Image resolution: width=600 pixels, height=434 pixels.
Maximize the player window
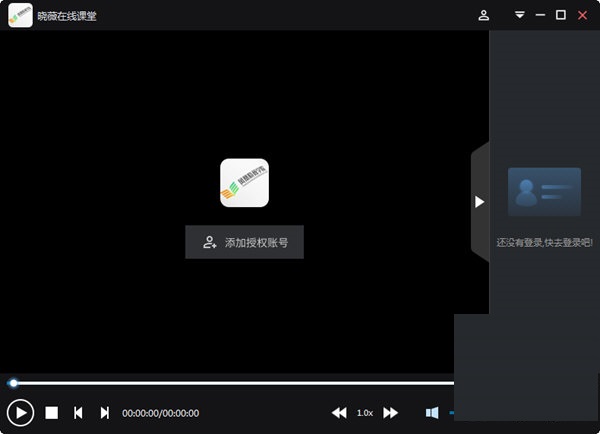click(x=561, y=15)
